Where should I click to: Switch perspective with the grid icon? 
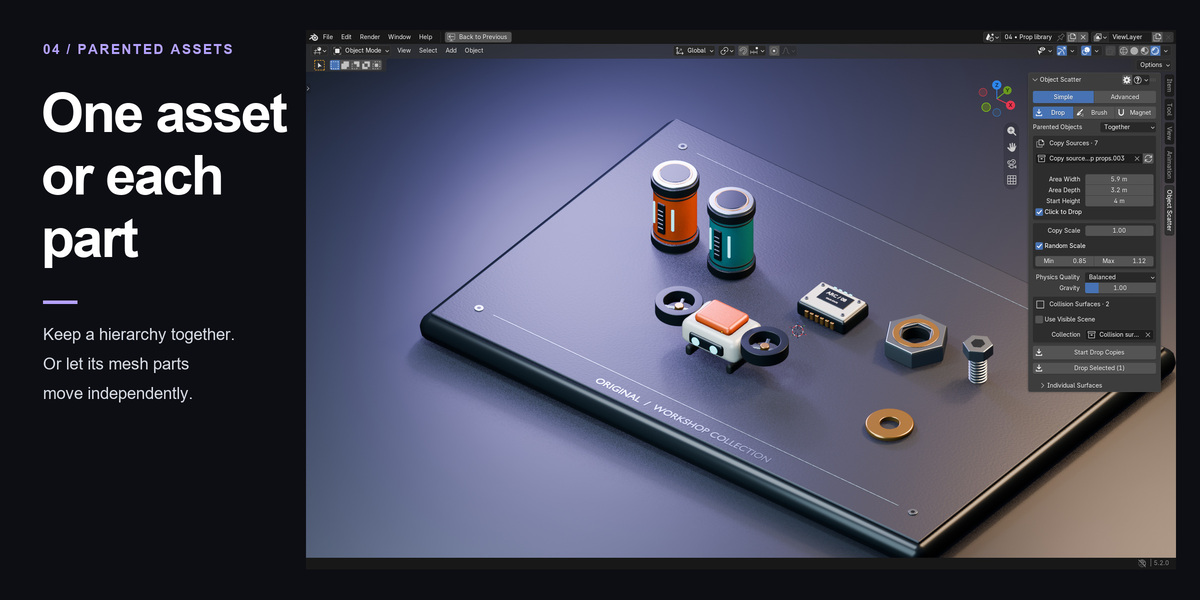click(x=1012, y=180)
